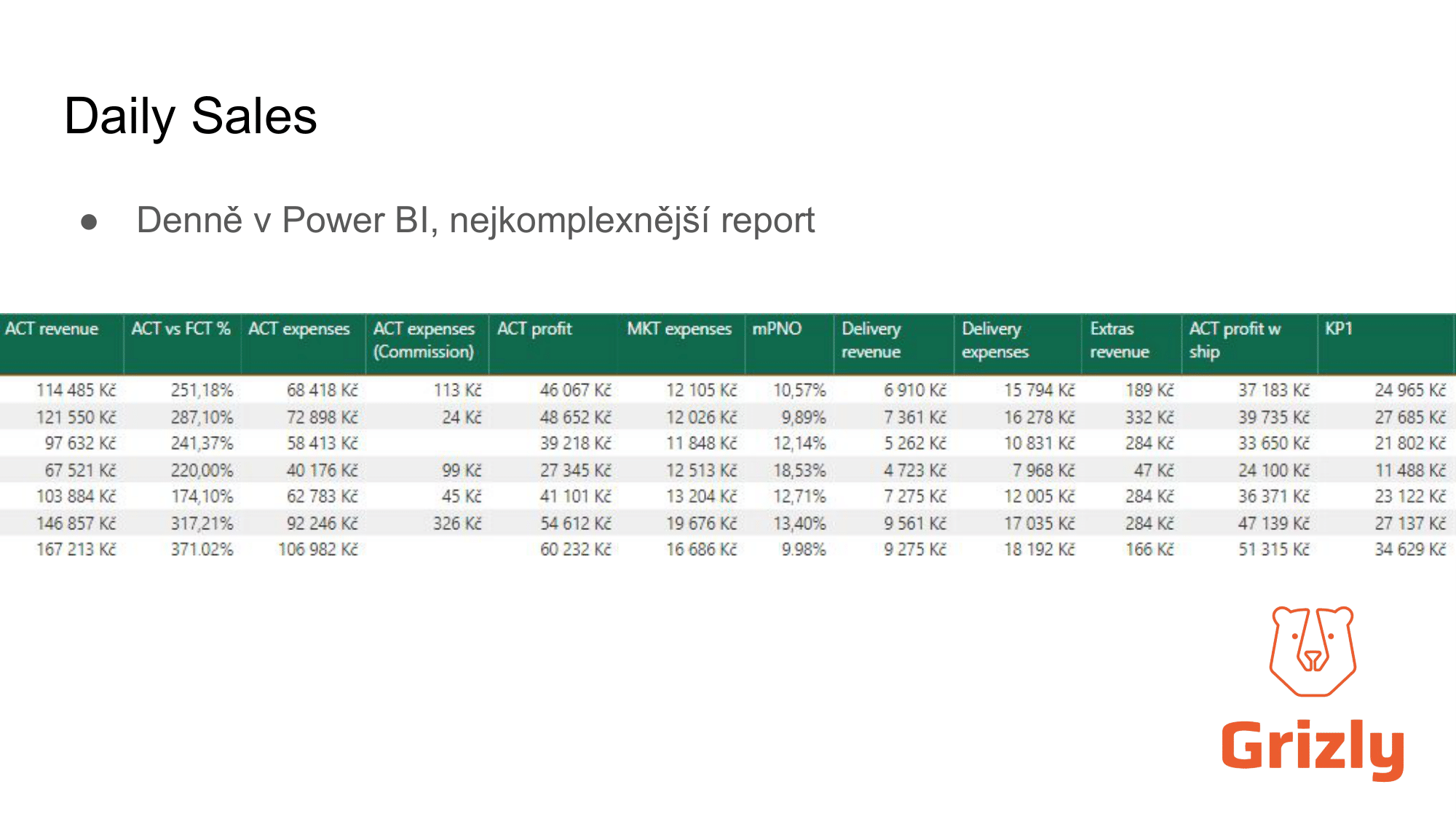Select the 47 Kč extras revenue cell
Screen dimensions: 1456x819
coord(1154,470)
